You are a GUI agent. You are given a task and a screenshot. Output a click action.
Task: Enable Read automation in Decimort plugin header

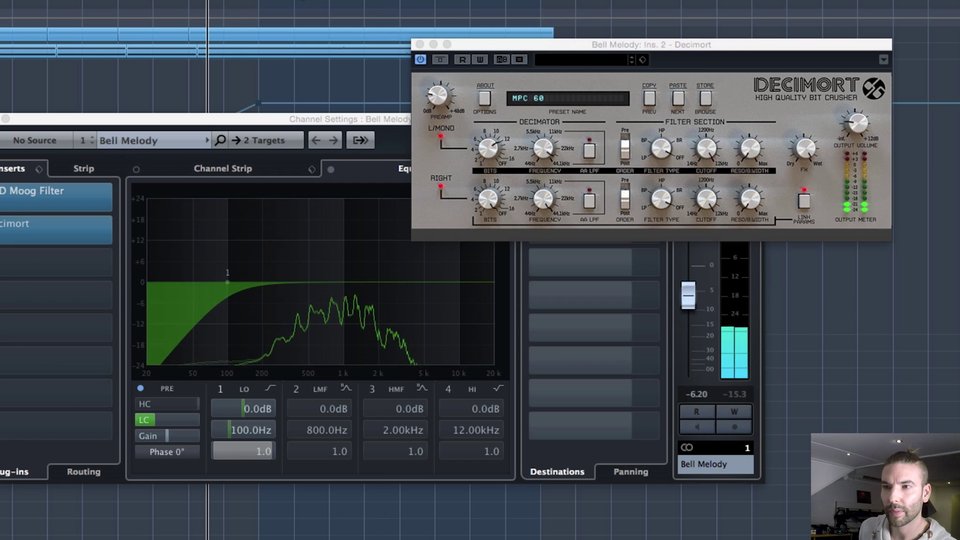463,59
